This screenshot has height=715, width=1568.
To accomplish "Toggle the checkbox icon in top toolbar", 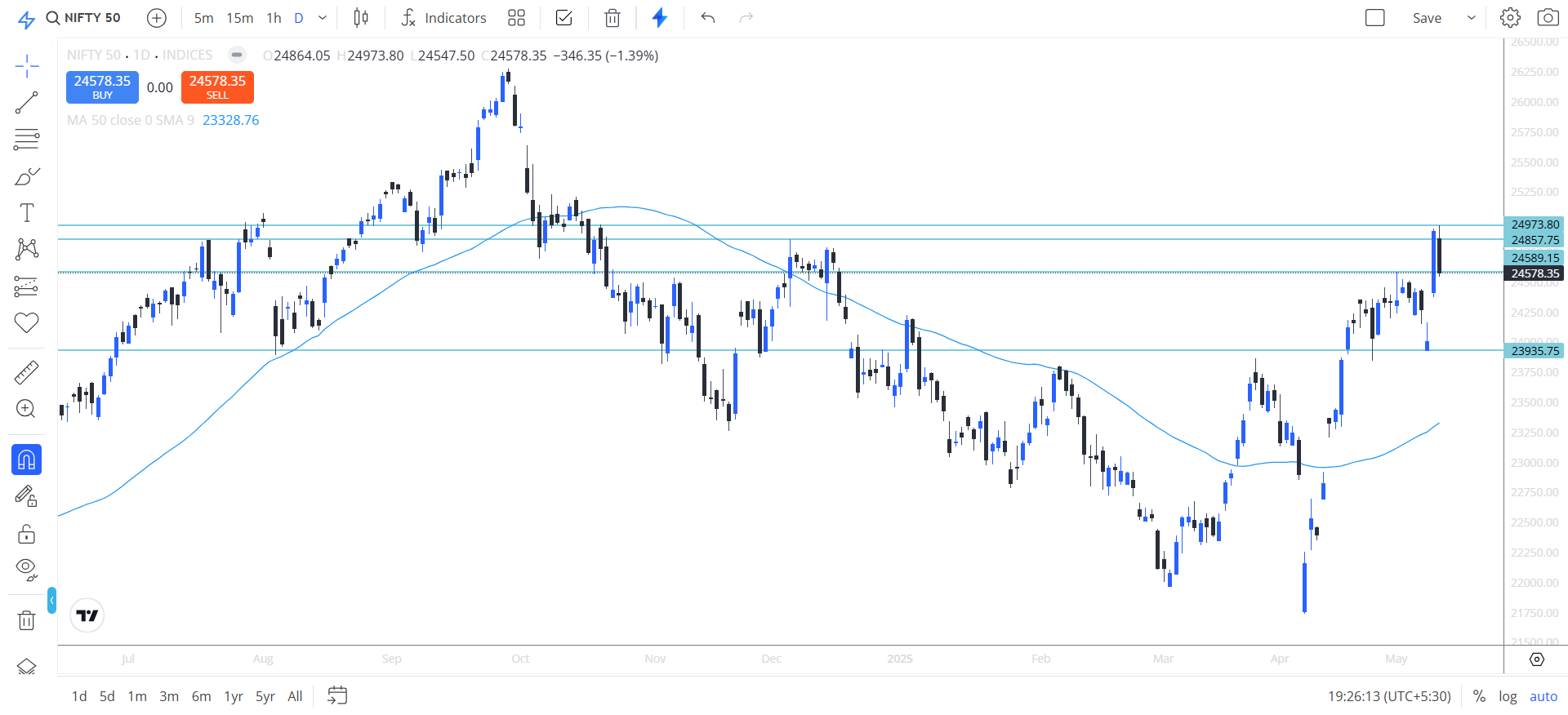I will [563, 18].
